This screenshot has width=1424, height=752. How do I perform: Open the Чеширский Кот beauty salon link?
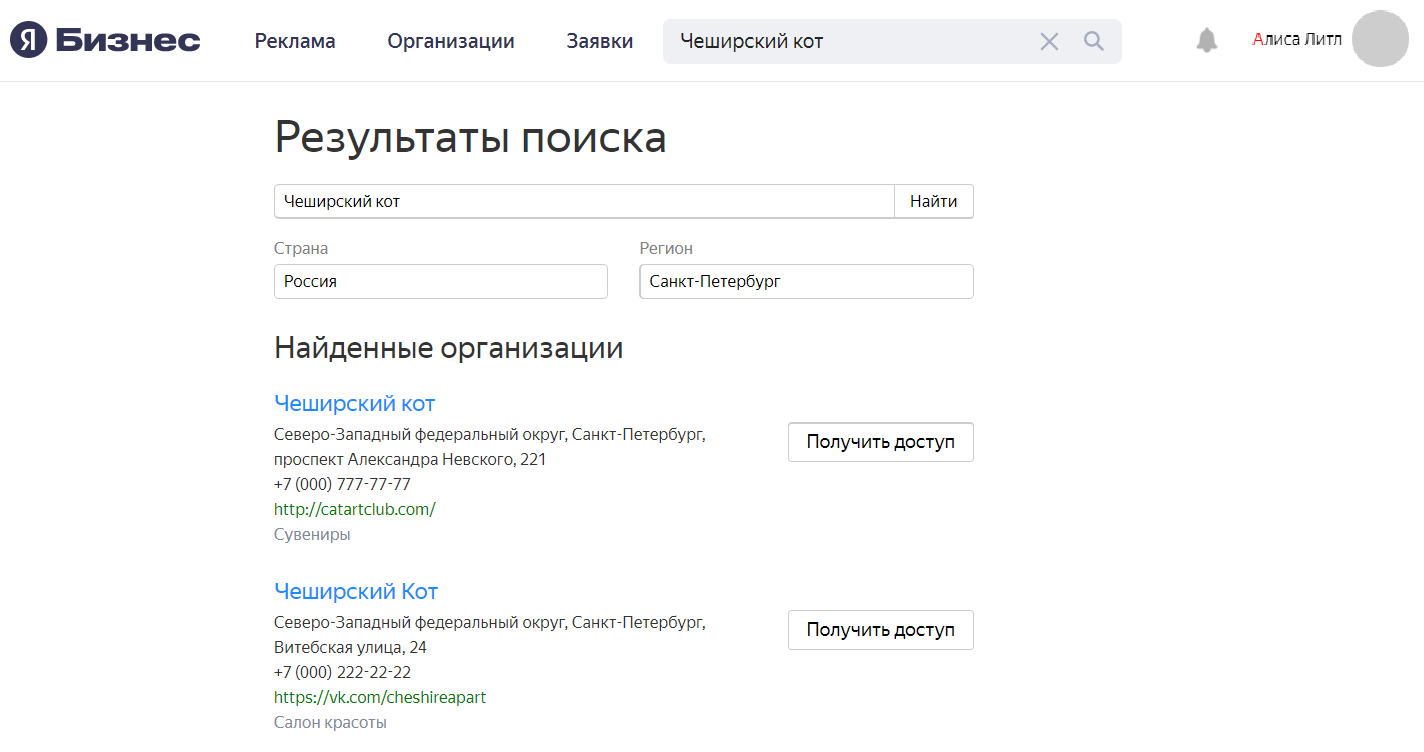click(x=356, y=591)
